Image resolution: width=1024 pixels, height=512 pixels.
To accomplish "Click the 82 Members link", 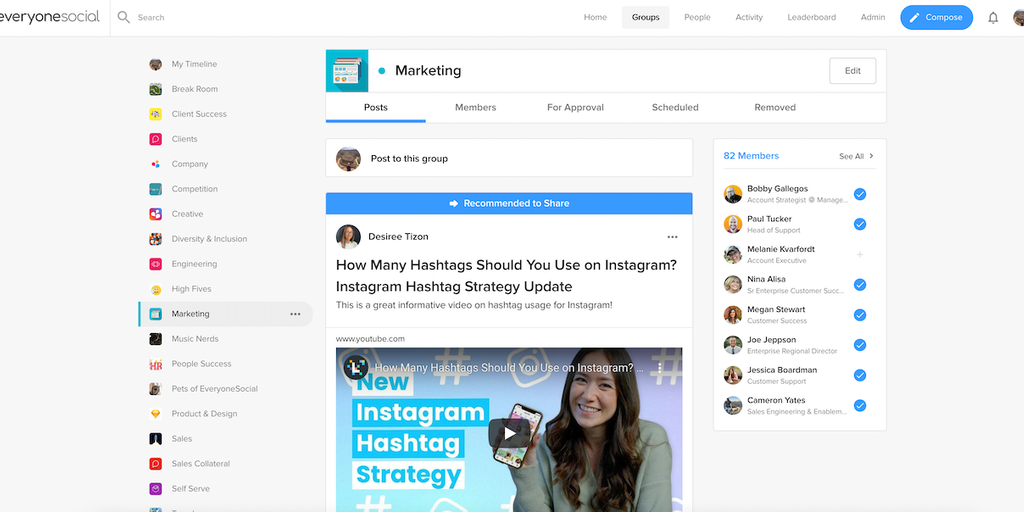I will (751, 156).
